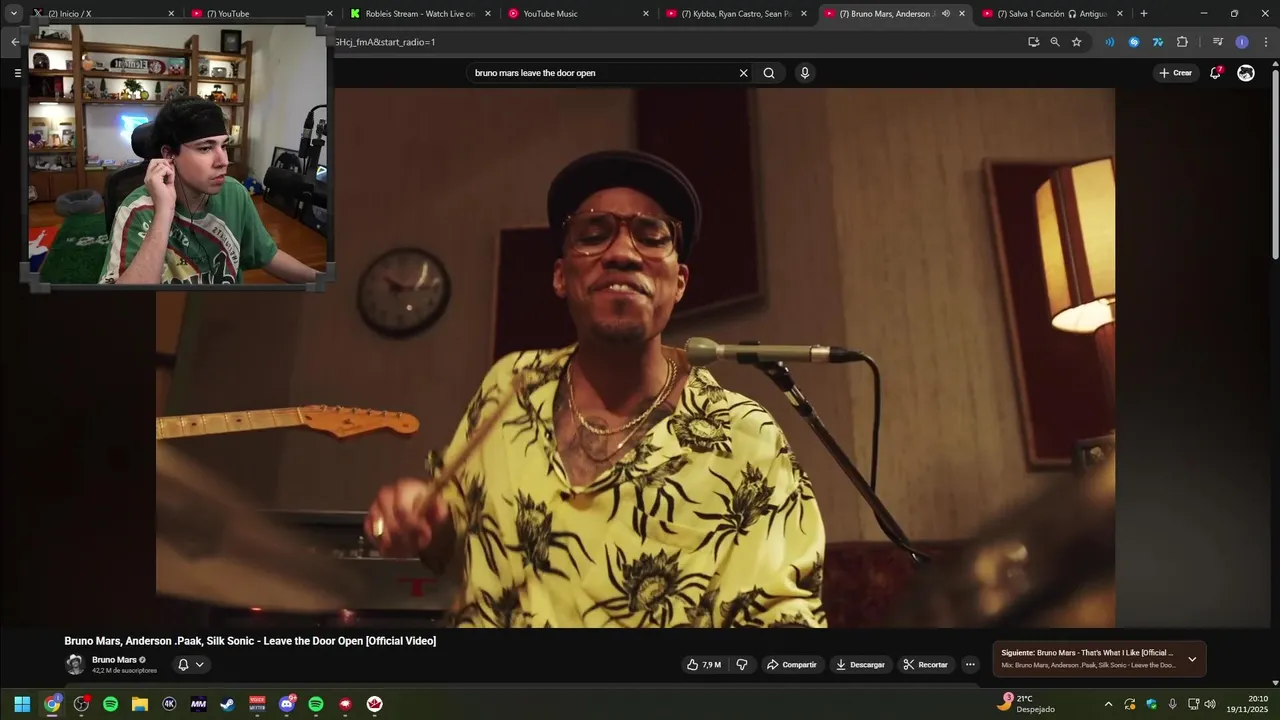Viewport: 1280px width, 720px height.
Task: Mute the Bruno Mars tab audio indicator
Action: (946, 14)
